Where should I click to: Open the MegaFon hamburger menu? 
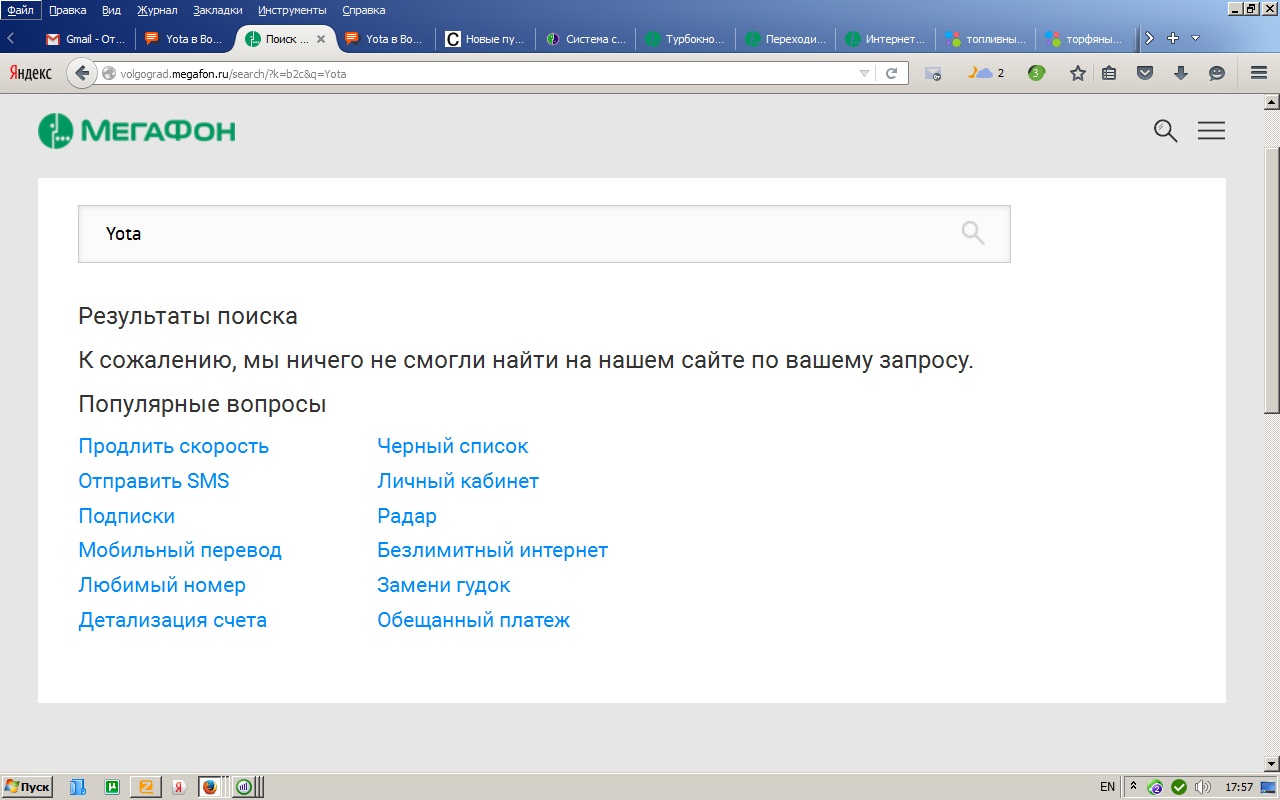click(1211, 131)
